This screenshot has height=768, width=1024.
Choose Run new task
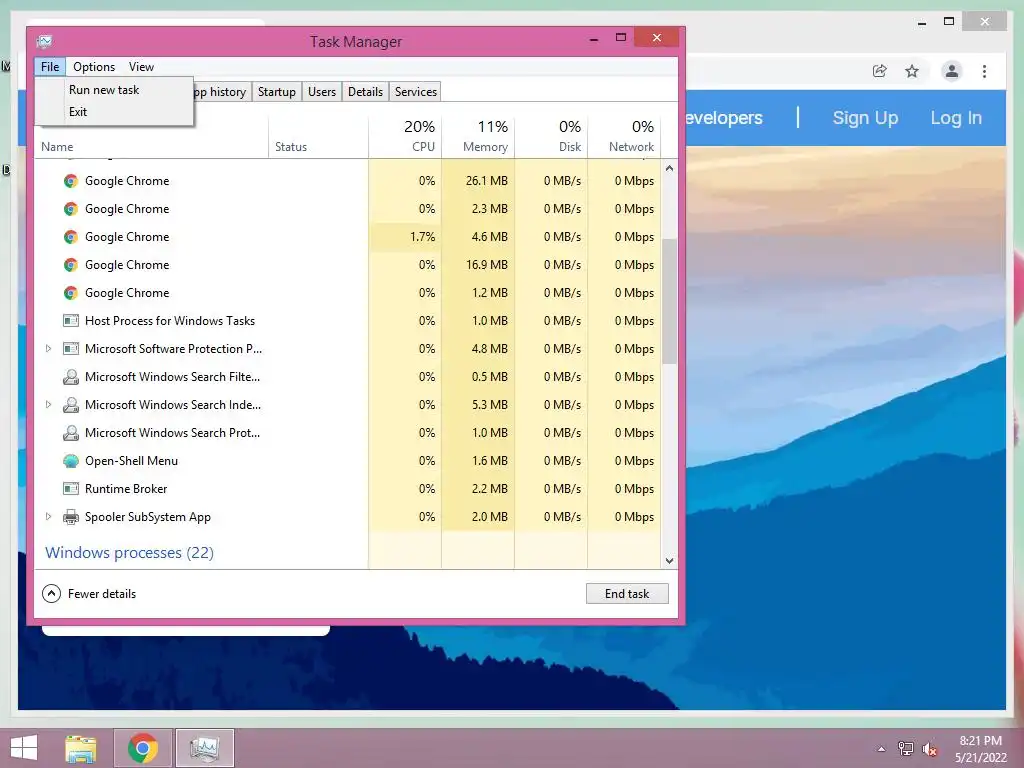click(104, 90)
